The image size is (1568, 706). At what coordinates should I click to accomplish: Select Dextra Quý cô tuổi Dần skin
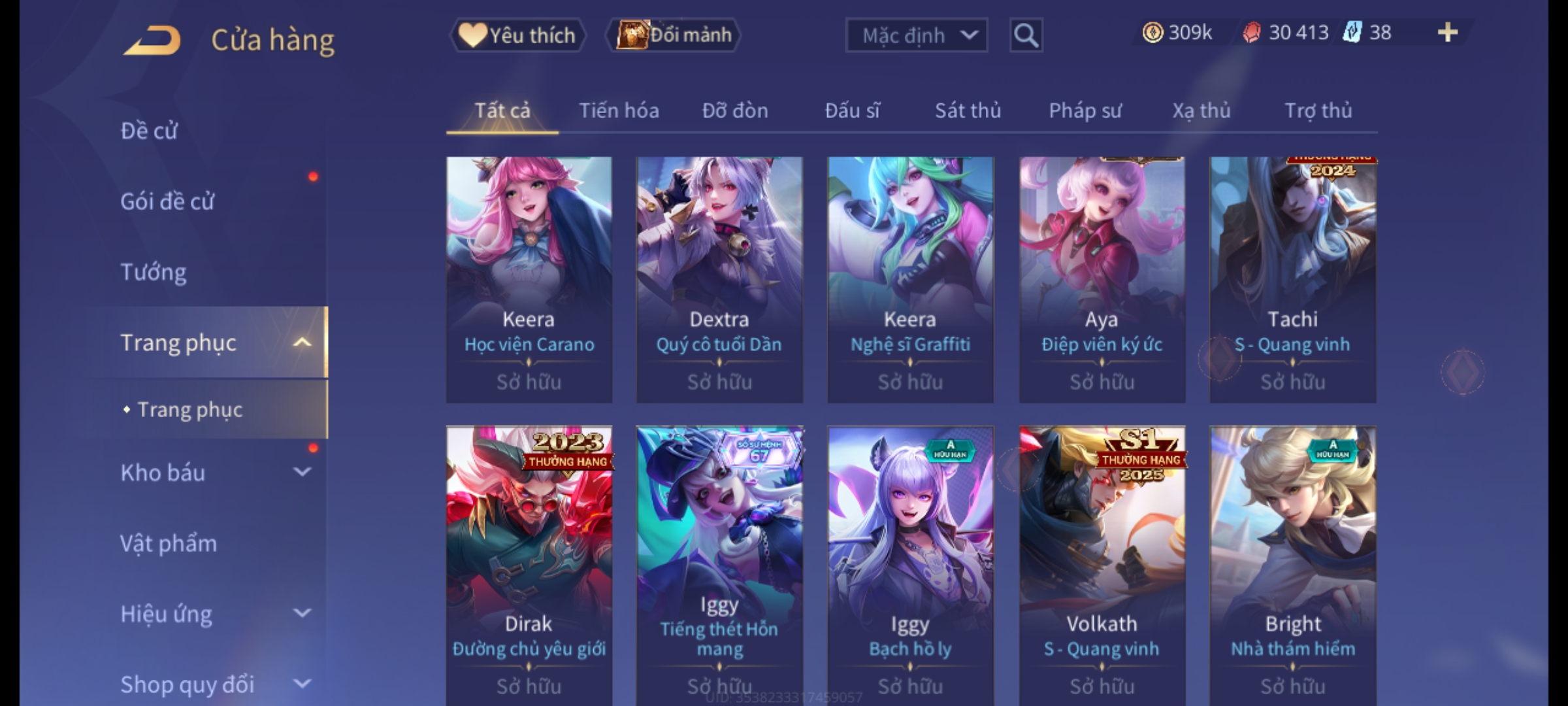point(719,280)
